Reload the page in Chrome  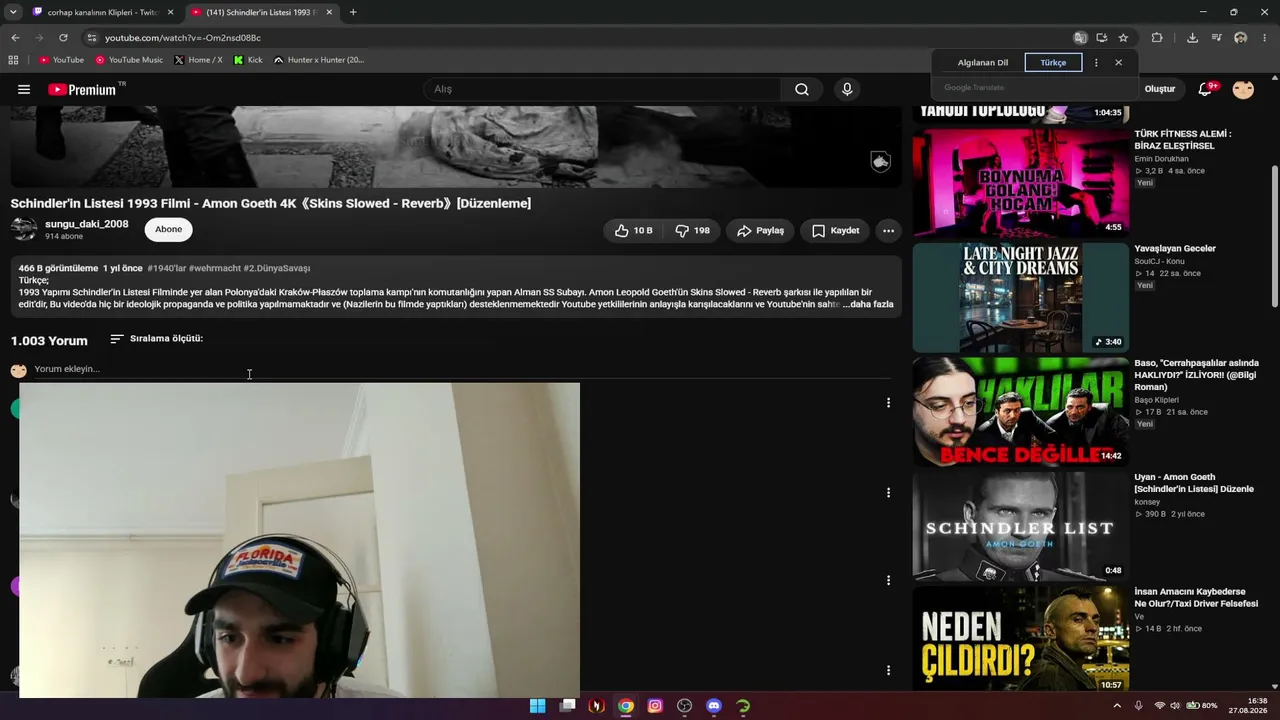63,38
